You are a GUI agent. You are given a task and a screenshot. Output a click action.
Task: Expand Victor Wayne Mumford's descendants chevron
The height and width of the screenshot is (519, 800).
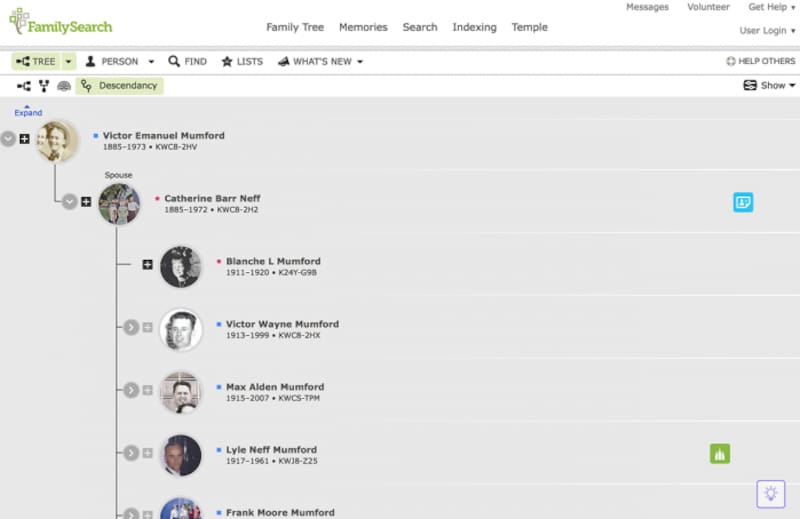tap(130, 327)
